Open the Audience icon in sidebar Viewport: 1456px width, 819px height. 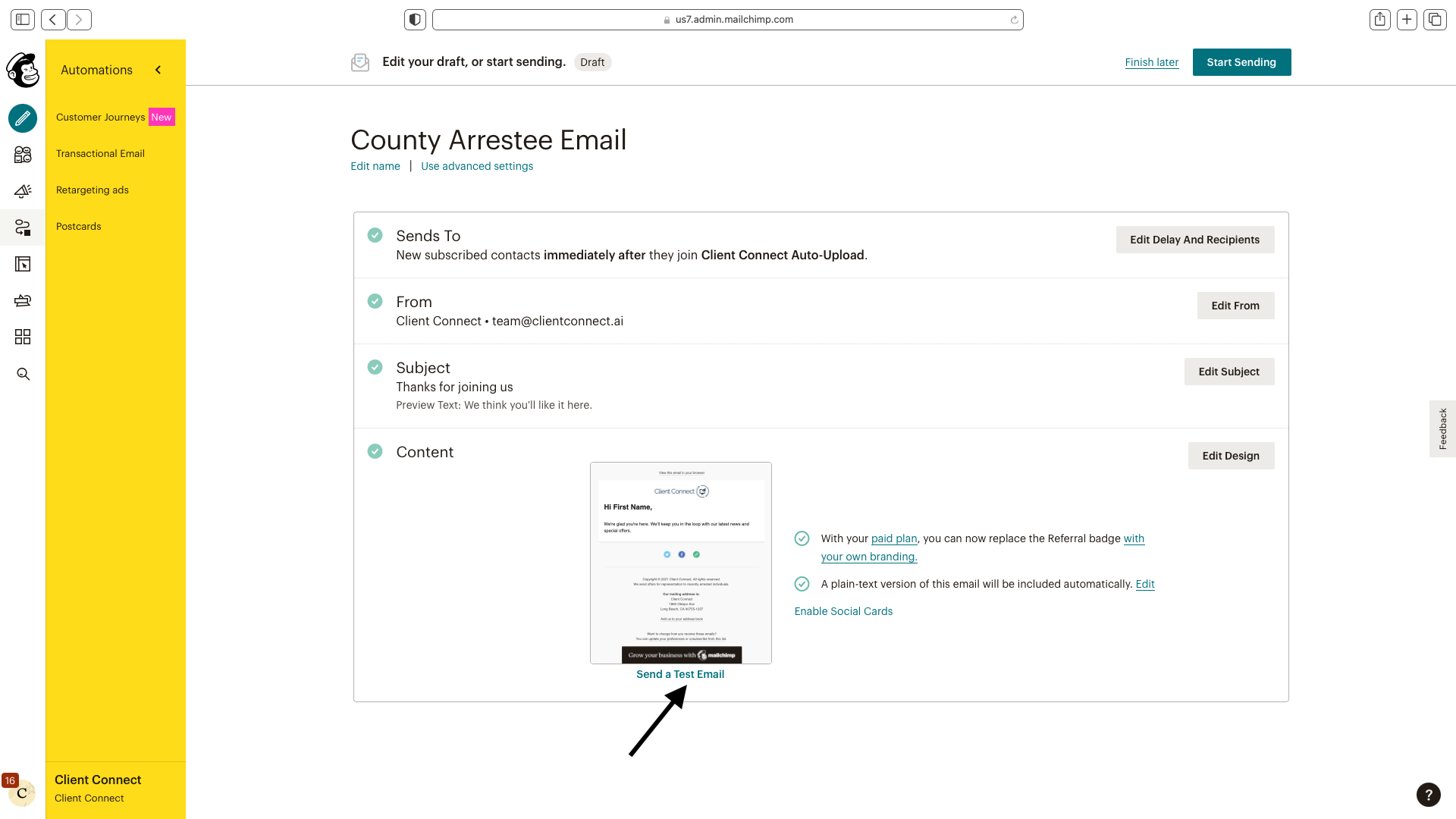(x=23, y=155)
